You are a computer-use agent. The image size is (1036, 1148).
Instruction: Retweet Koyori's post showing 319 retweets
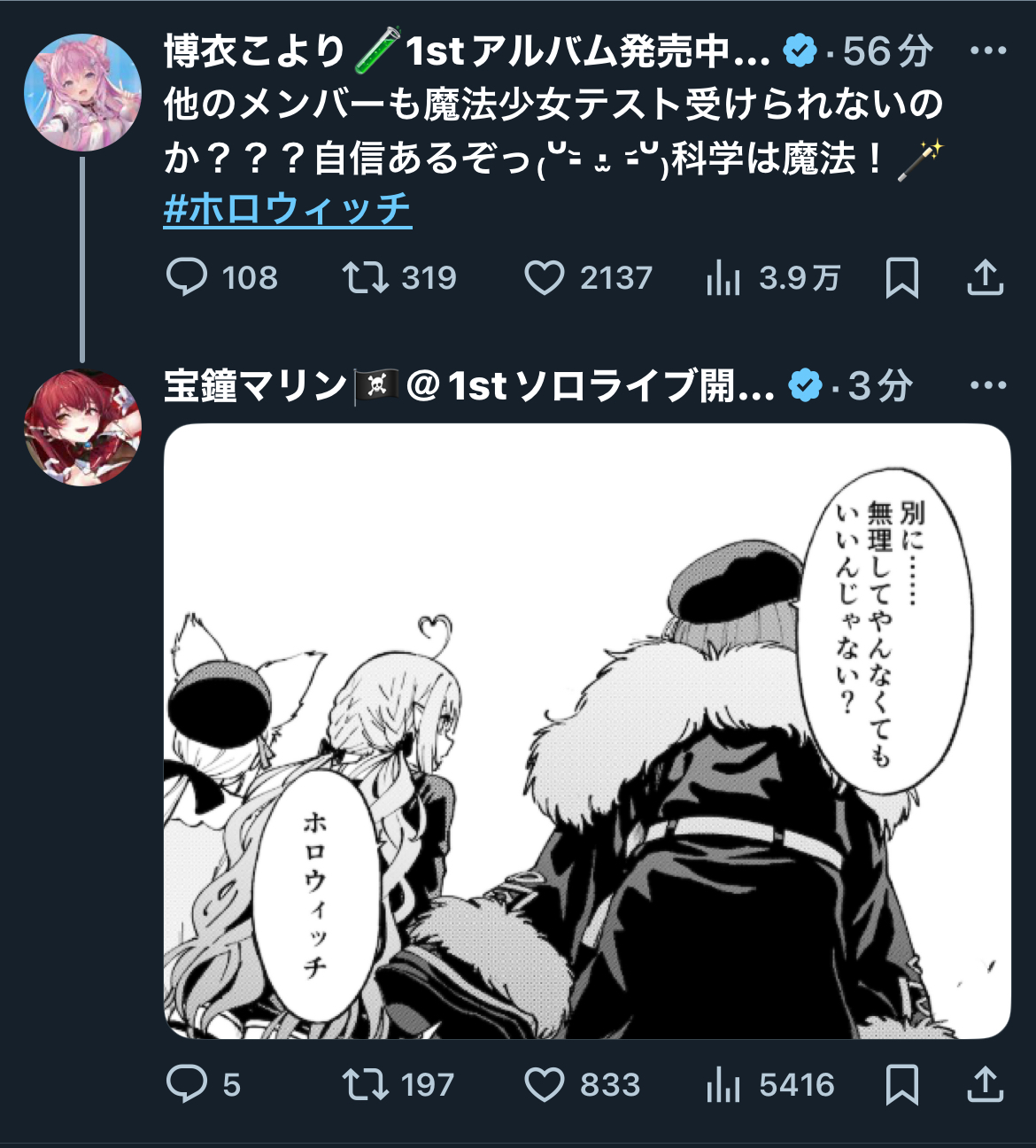point(399,278)
